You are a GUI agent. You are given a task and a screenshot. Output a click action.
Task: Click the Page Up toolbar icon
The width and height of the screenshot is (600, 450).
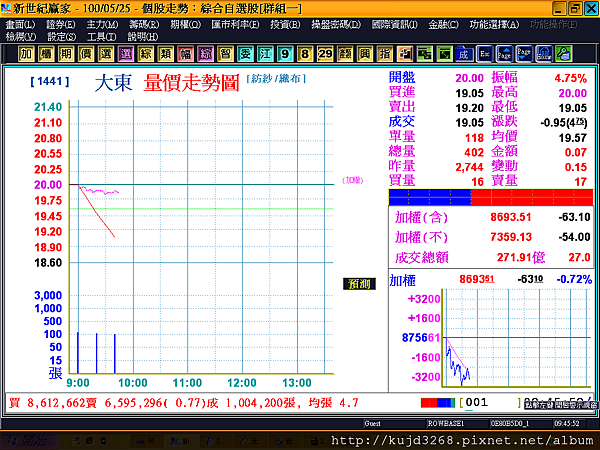click(x=504, y=54)
